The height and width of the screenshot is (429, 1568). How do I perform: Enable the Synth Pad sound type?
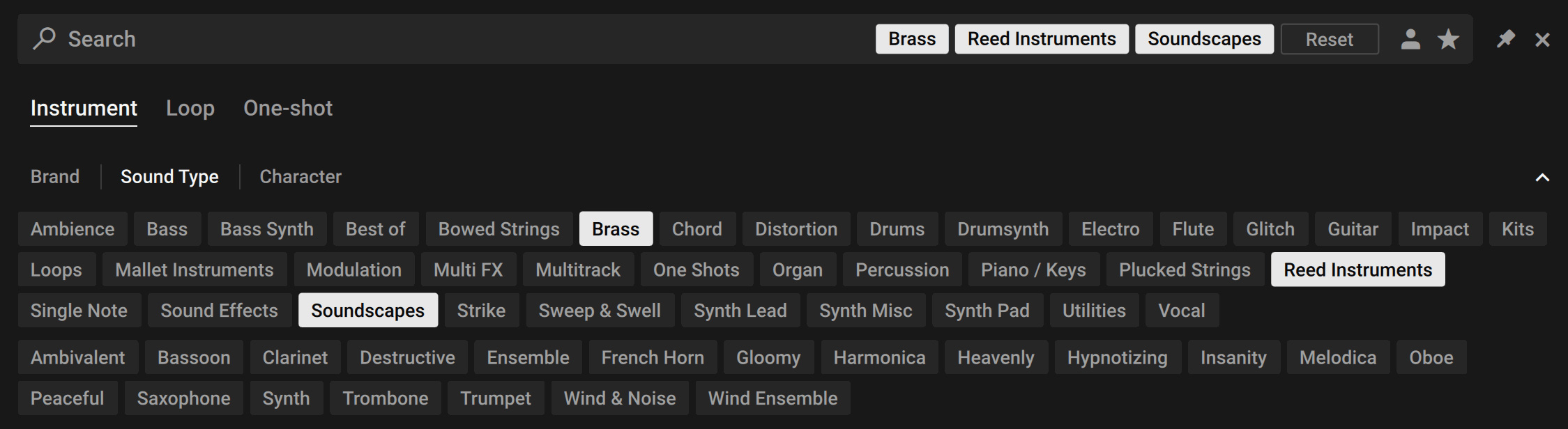coord(987,311)
